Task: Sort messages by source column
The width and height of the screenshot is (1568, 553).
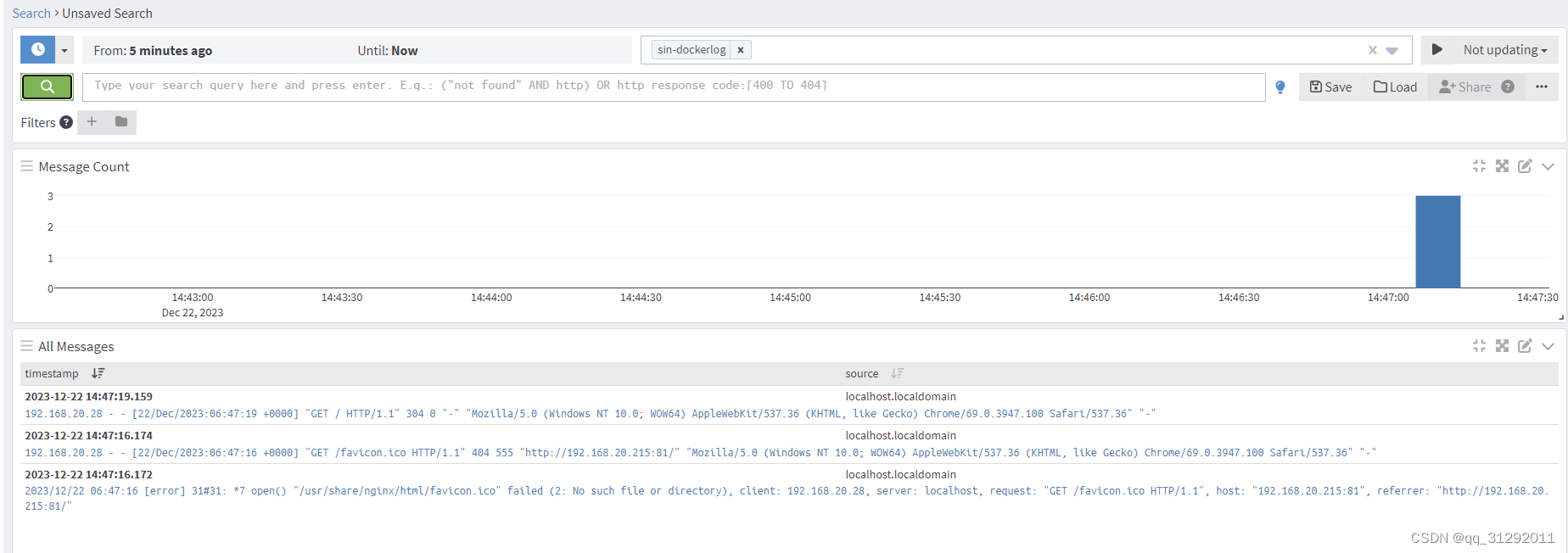Action: (x=897, y=373)
